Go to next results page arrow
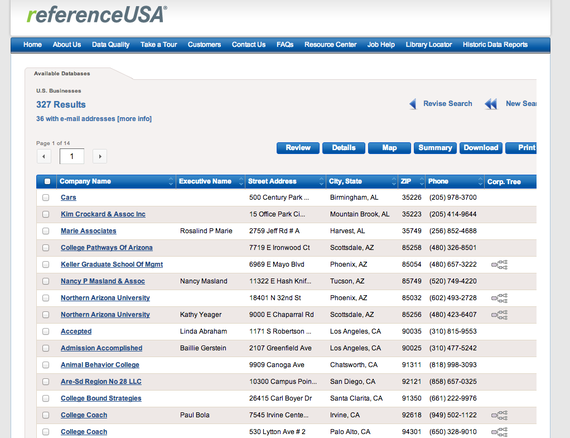 pyautogui.click(x=100, y=157)
